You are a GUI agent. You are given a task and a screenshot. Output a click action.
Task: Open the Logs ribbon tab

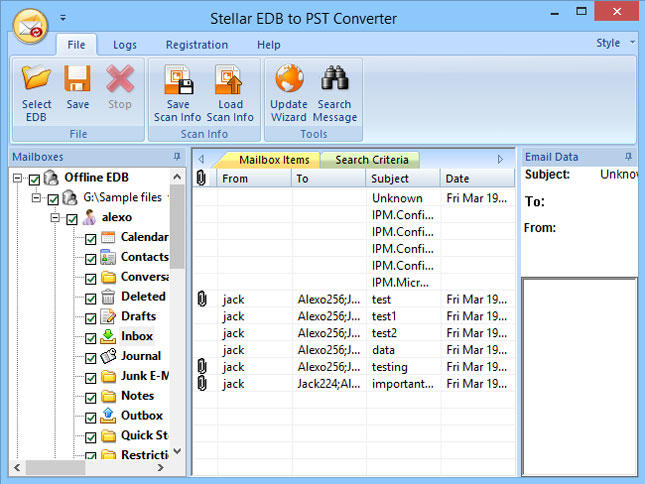125,44
